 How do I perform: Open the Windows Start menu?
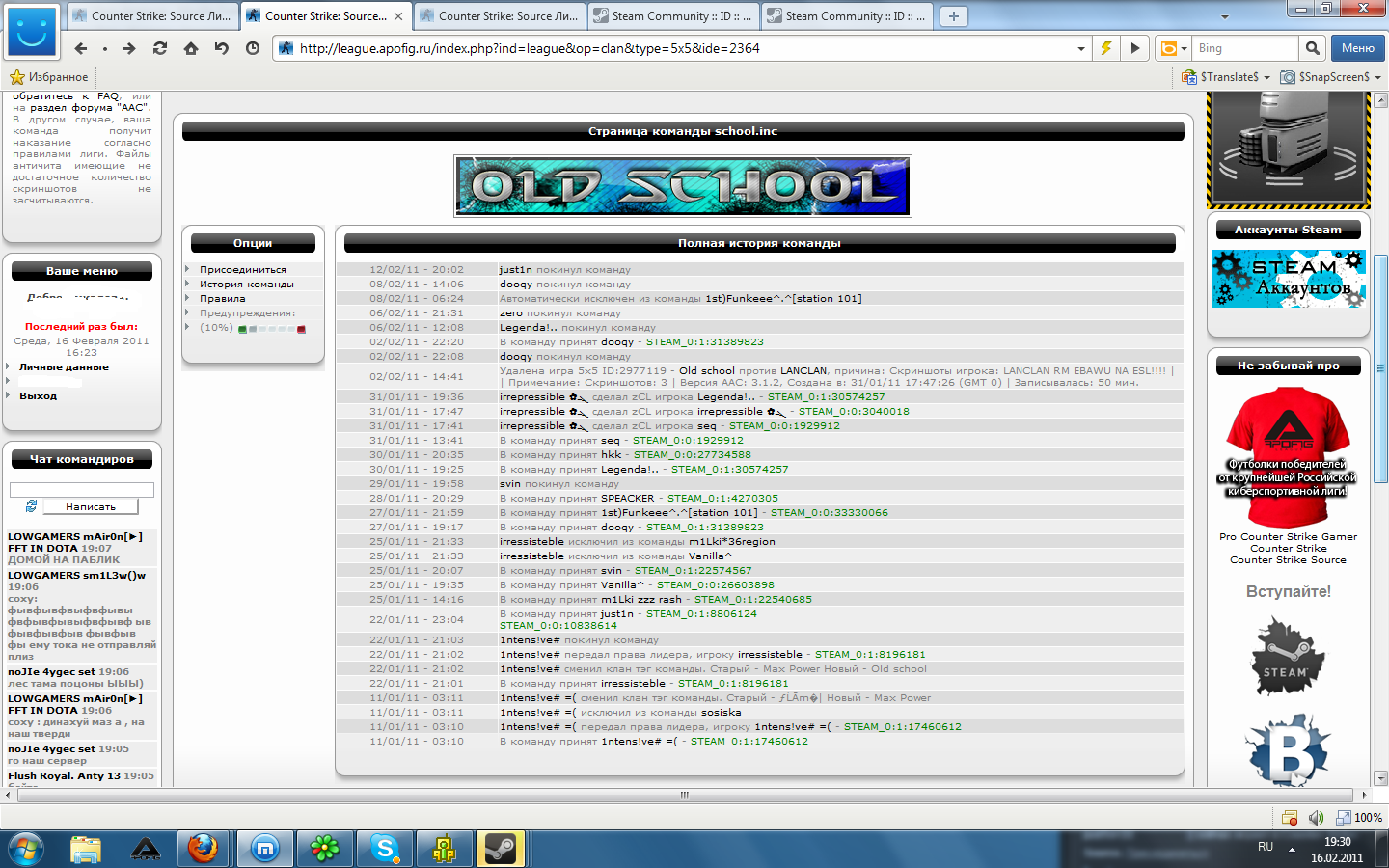26,850
